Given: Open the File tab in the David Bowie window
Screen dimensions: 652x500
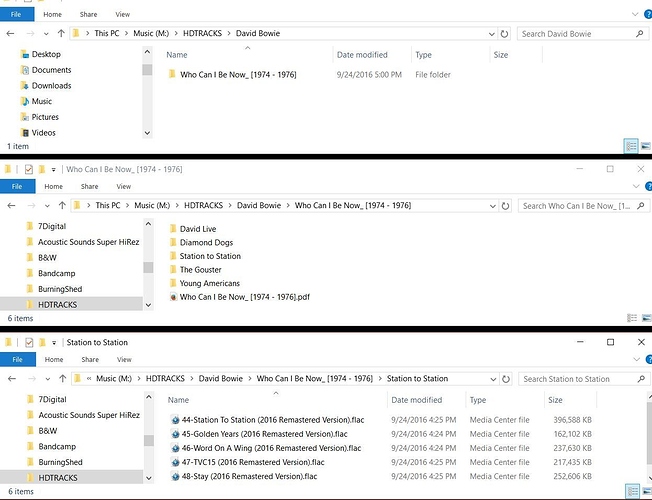Looking at the screenshot, I should click(17, 14).
